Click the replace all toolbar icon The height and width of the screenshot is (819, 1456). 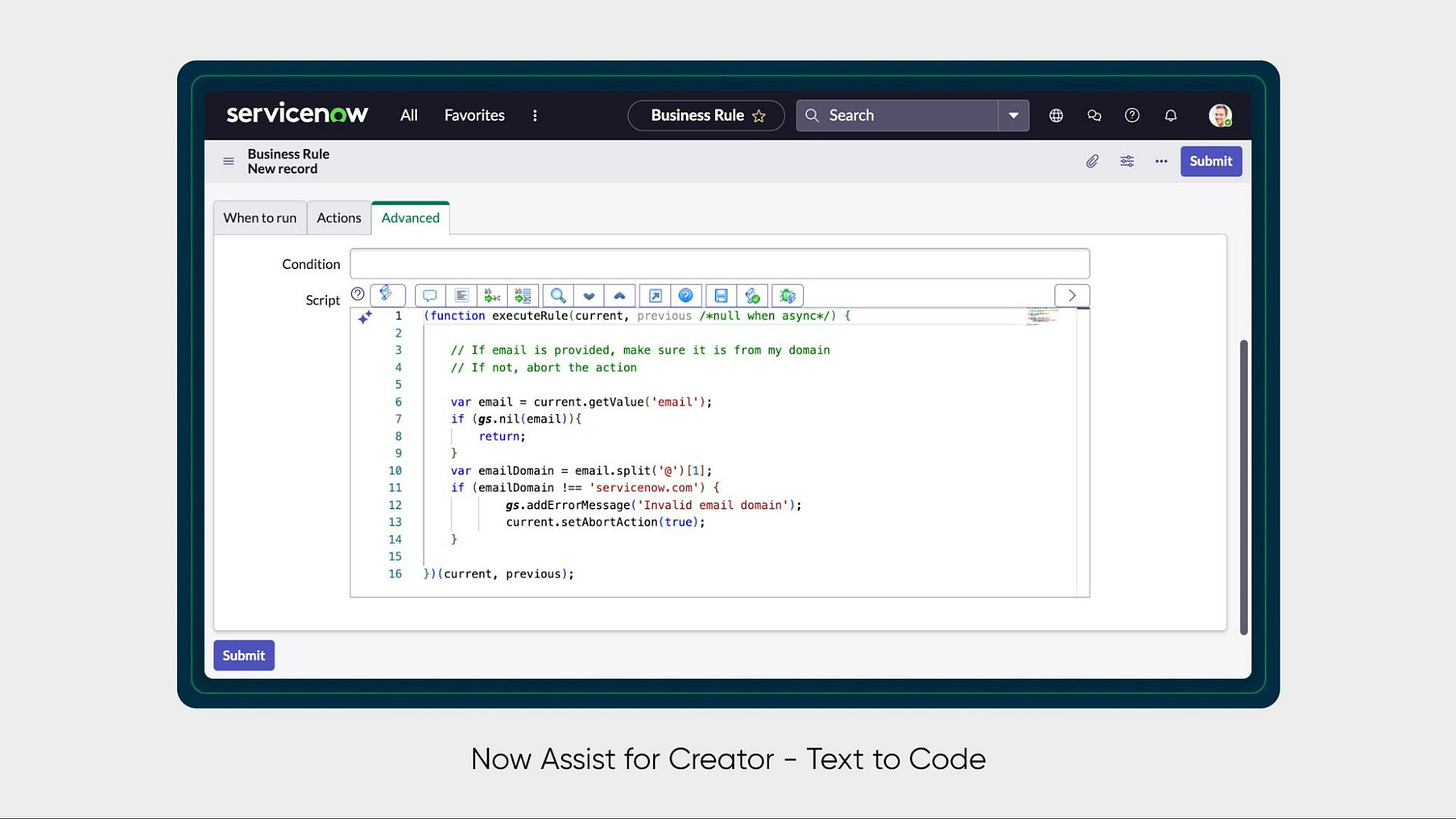[x=523, y=295]
